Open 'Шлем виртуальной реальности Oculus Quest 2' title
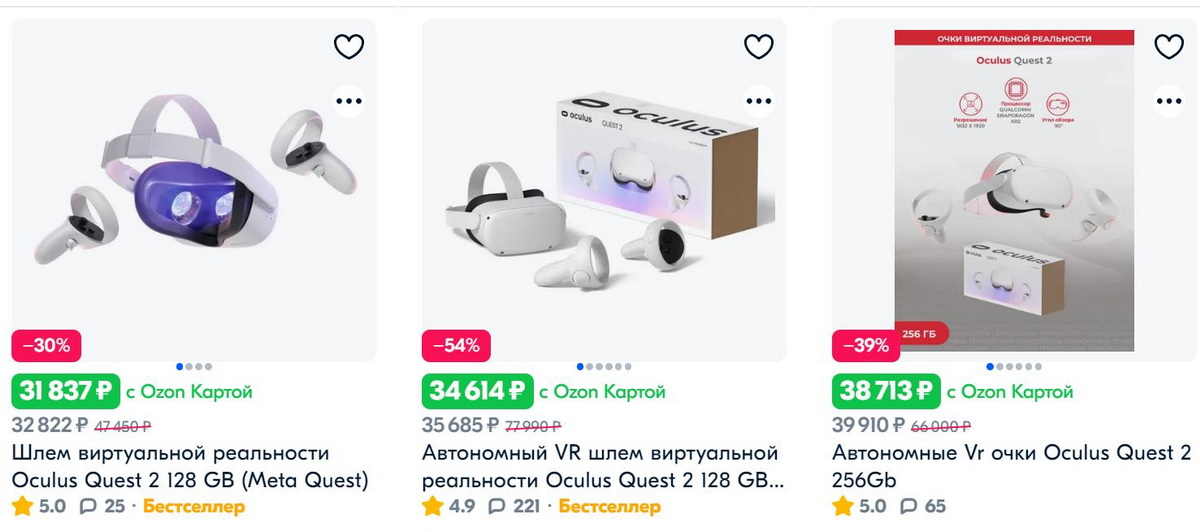Image resolution: width=1200 pixels, height=532 pixels. click(190, 467)
